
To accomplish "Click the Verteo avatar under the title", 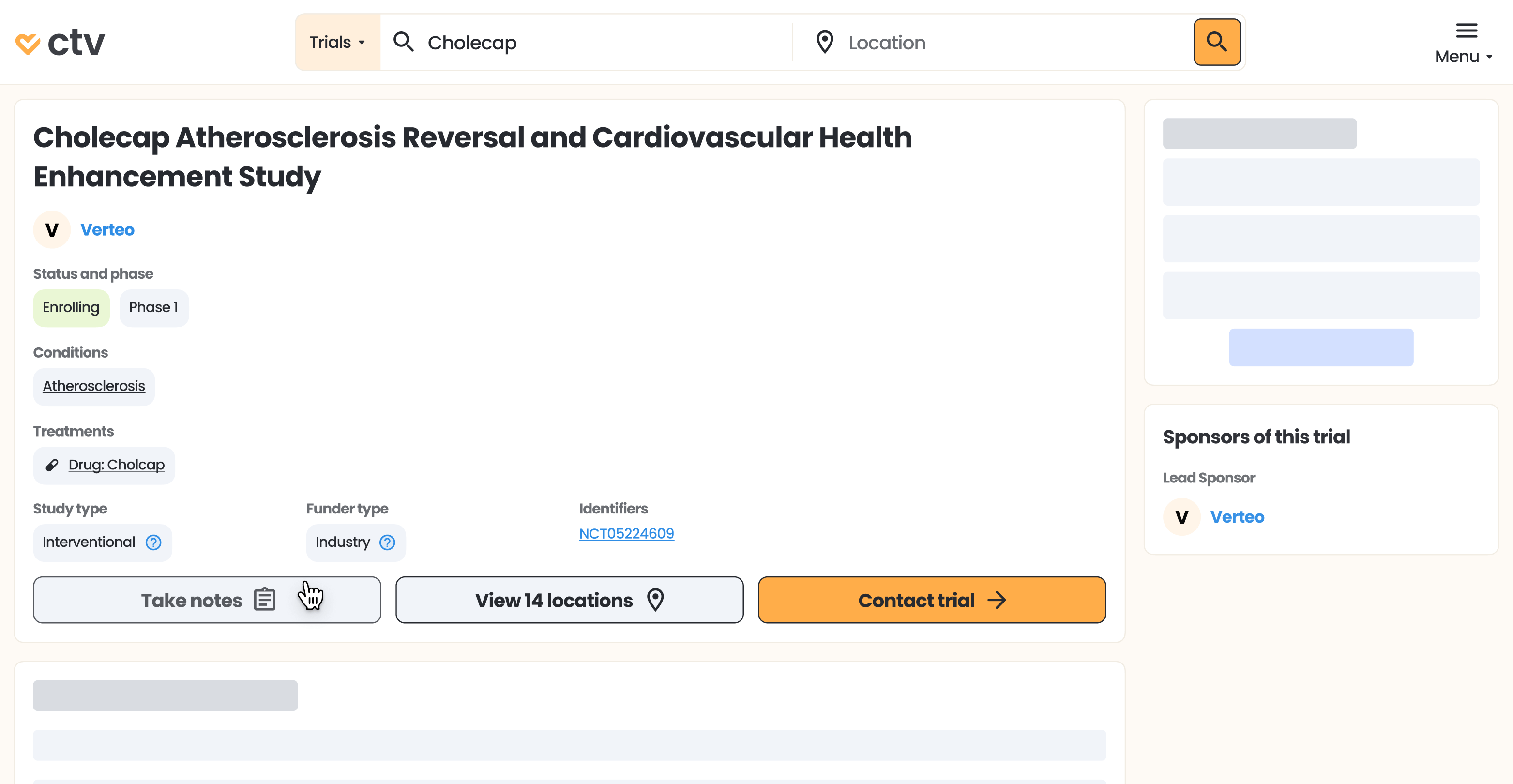I will coord(52,229).
